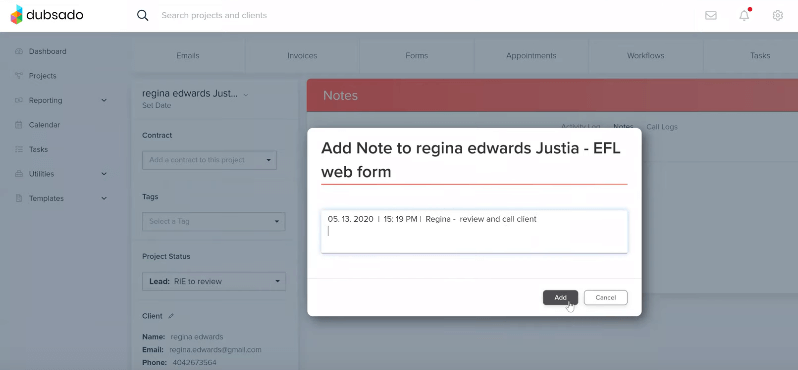This screenshot has height=370, width=798.
Task: Expand the Utilities menu chevron
Action: [x=104, y=174]
